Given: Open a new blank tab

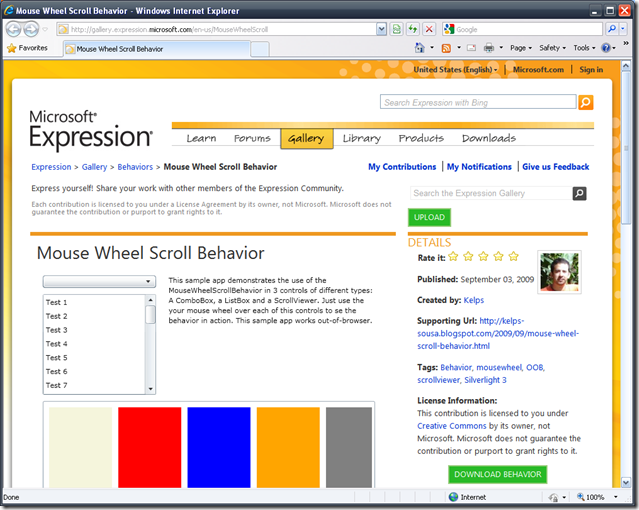Looking at the screenshot, I should click(260, 49).
